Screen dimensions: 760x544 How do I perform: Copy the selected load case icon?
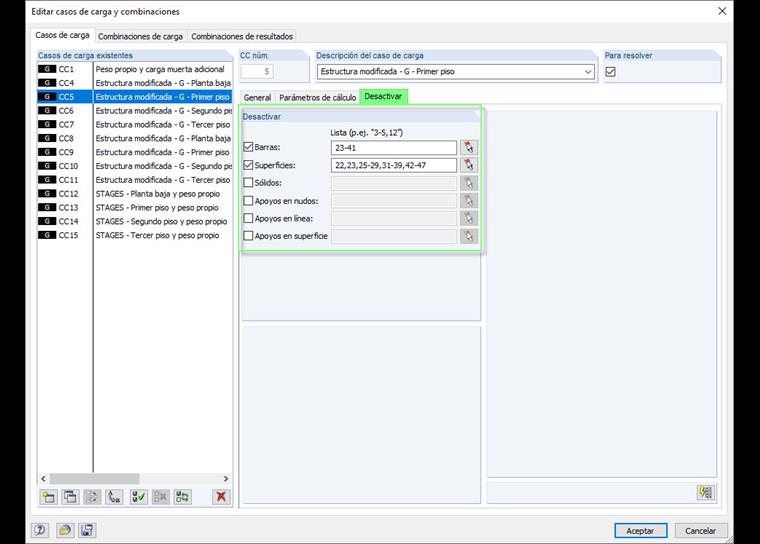point(70,496)
